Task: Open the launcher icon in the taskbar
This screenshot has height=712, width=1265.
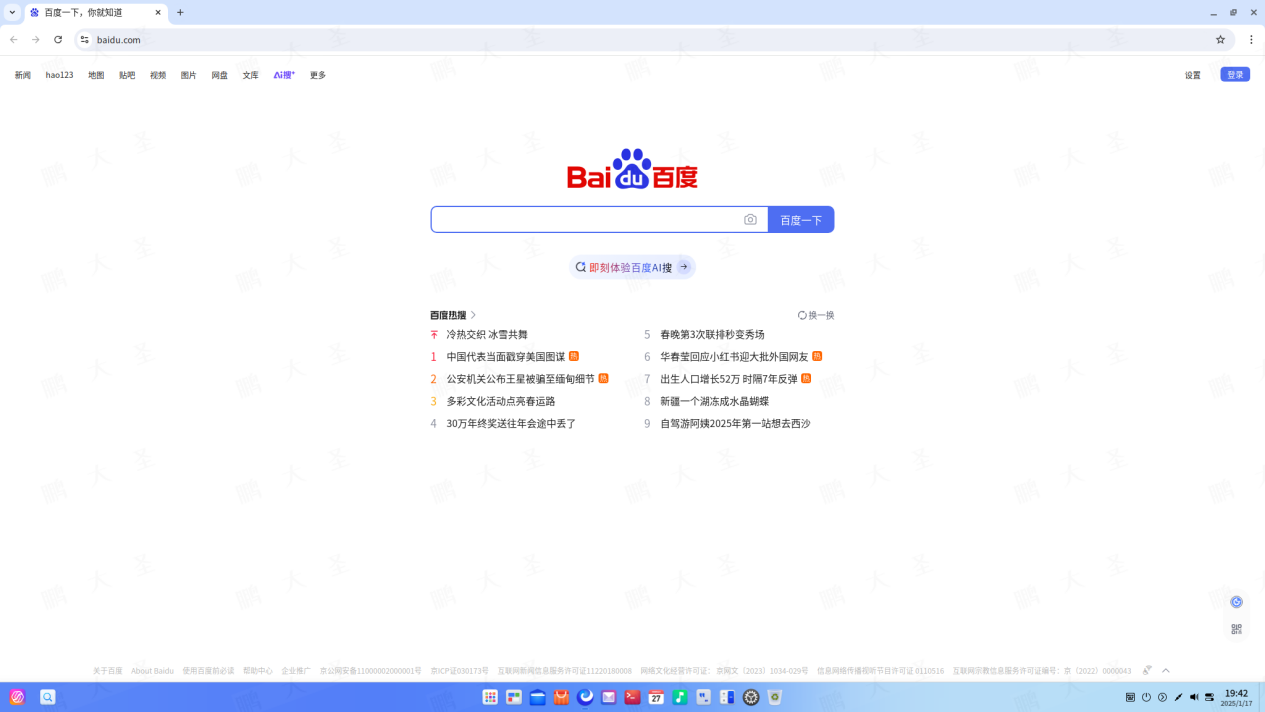Action: tap(17, 697)
